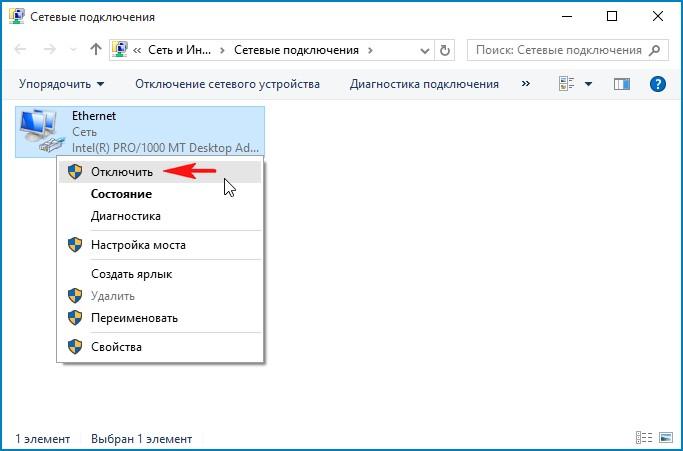Image resolution: width=683 pixels, height=451 pixels.
Task: Show more toolbar commands chevron
Action: tap(526, 83)
